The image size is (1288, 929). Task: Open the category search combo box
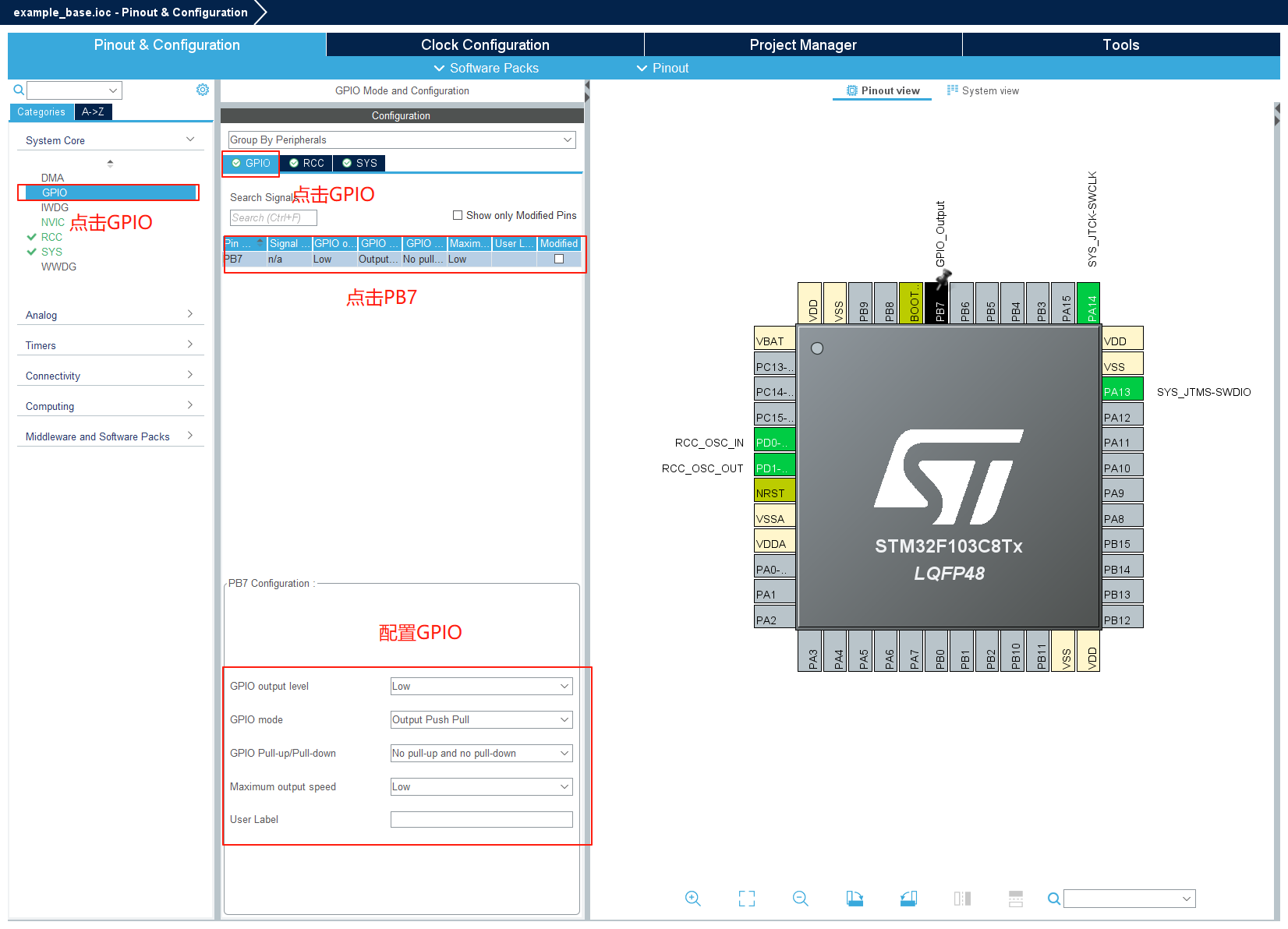[x=75, y=90]
